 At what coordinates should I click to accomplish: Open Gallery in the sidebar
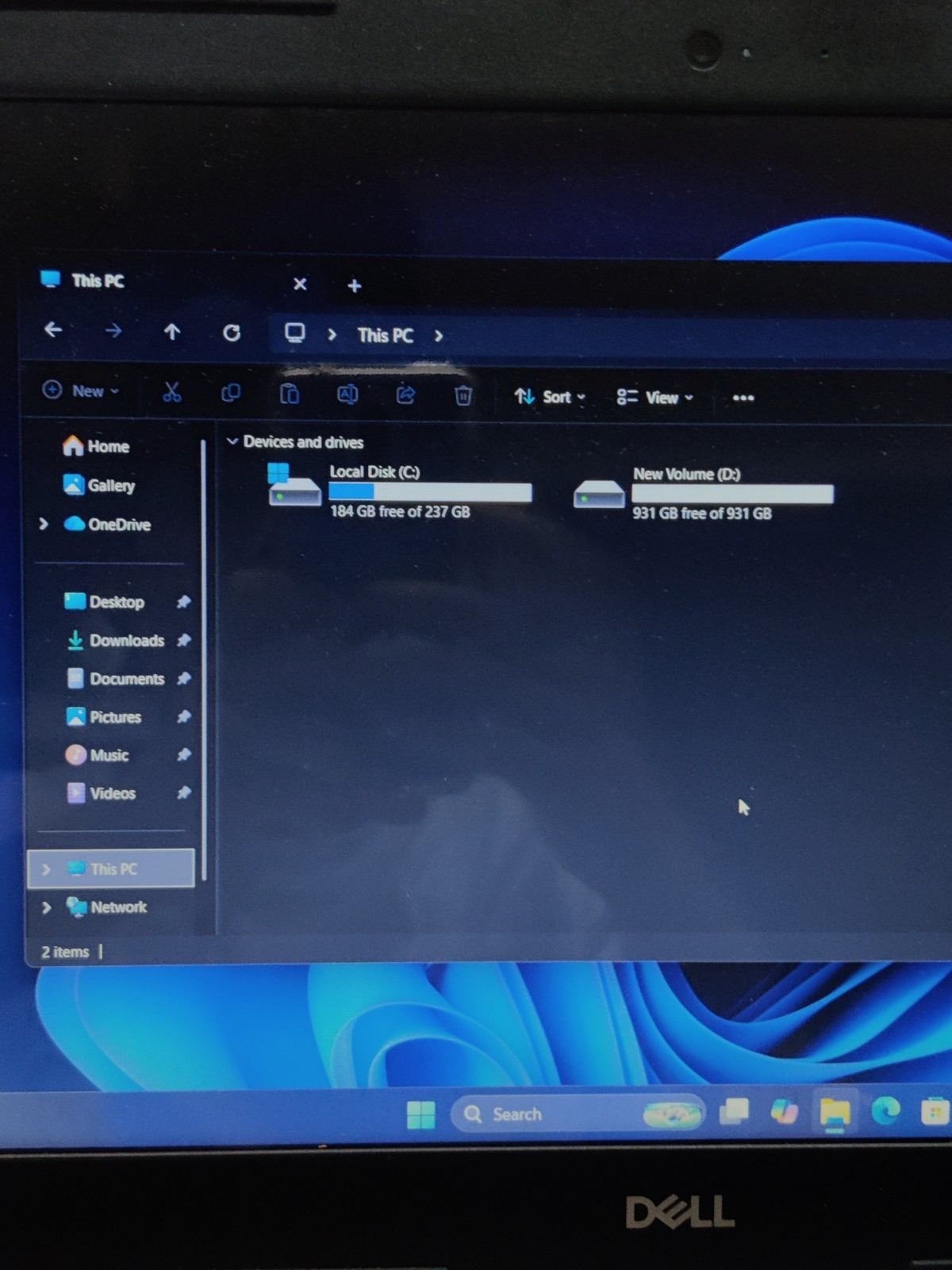tap(99, 485)
